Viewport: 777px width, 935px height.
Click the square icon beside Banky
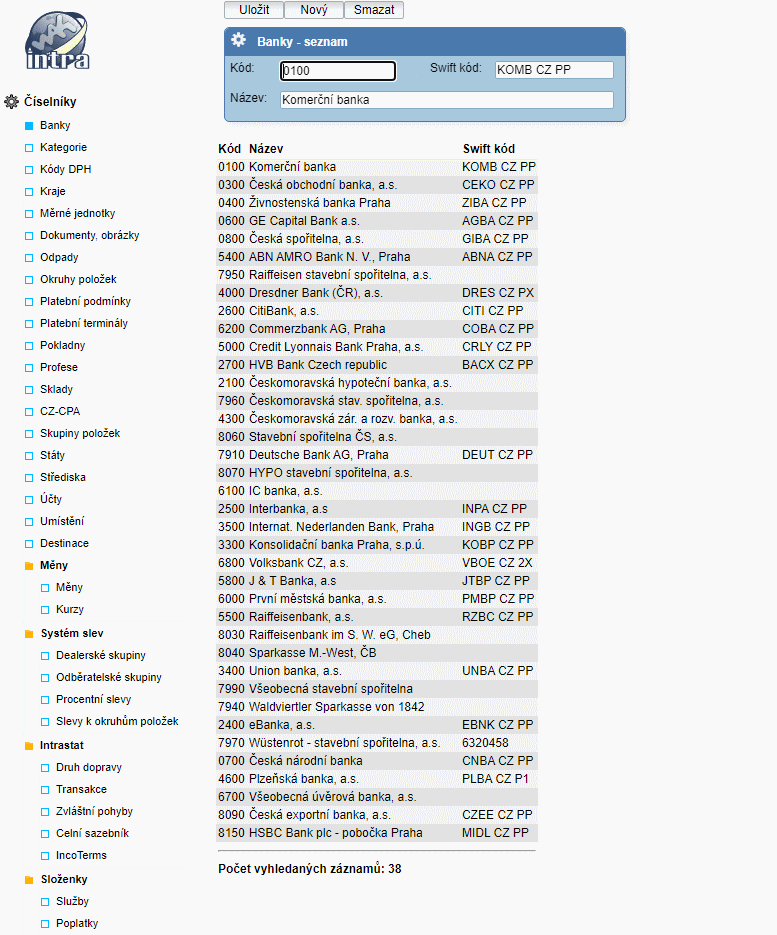pyautogui.click(x=29, y=126)
